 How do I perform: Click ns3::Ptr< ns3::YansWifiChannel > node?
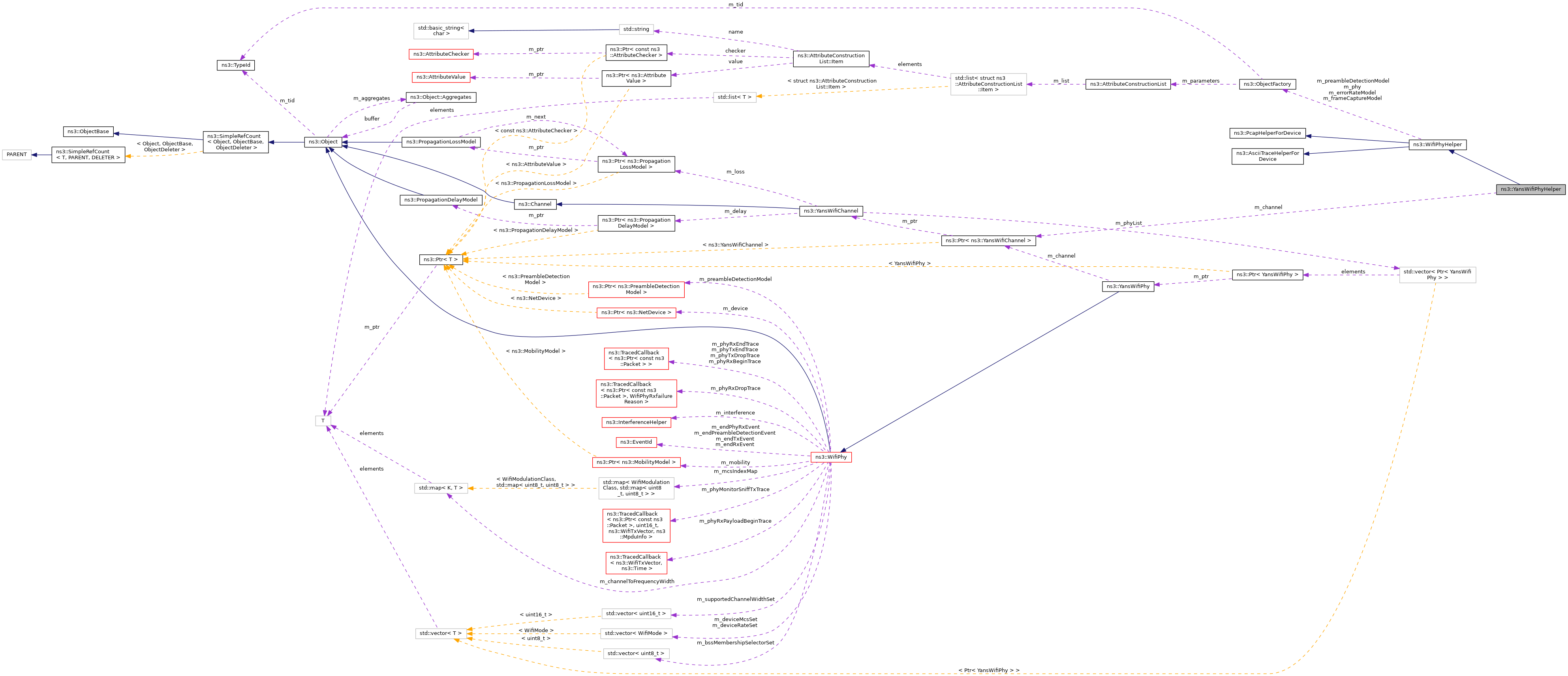[x=988, y=241]
